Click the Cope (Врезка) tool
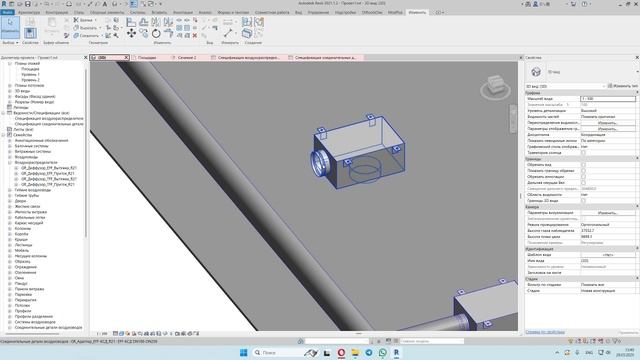This screenshot has width=640, height=360. 84,20
